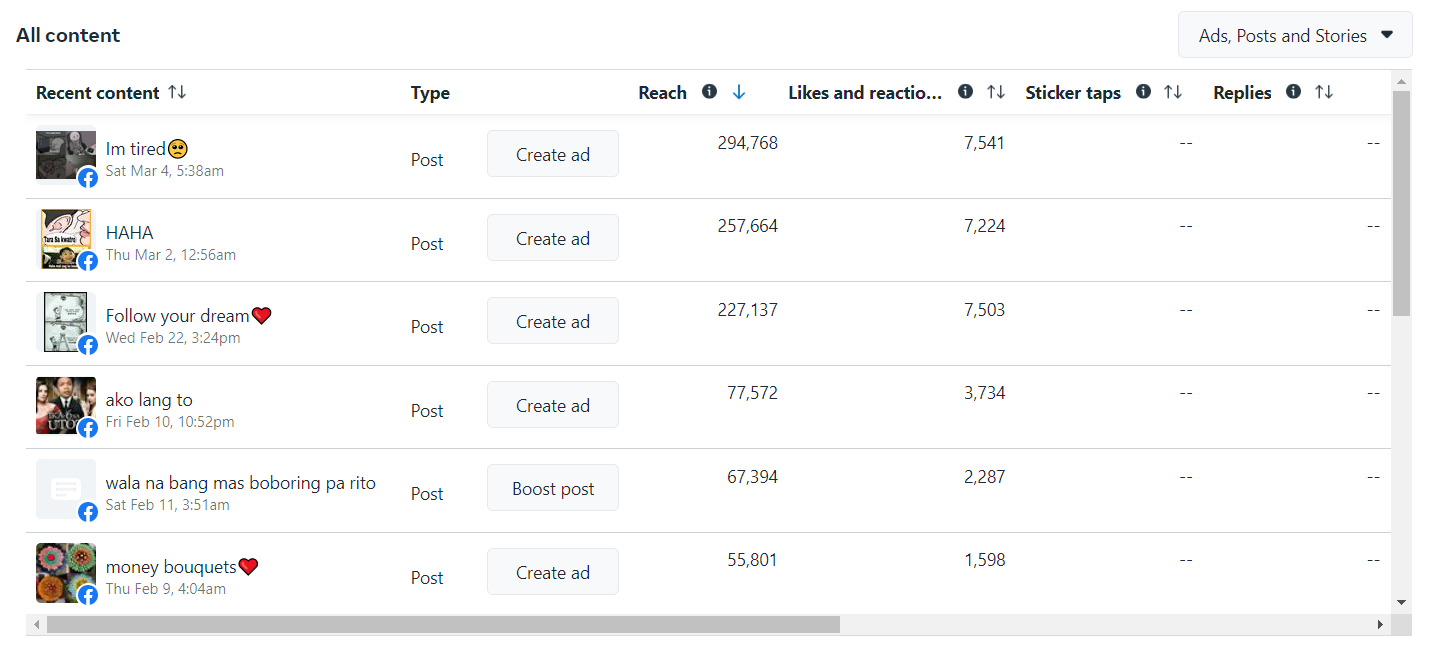1431x670 pixels.
Task: Open "Follow your dream" post title
Action: pyautogui.click(x=178, y=316)
